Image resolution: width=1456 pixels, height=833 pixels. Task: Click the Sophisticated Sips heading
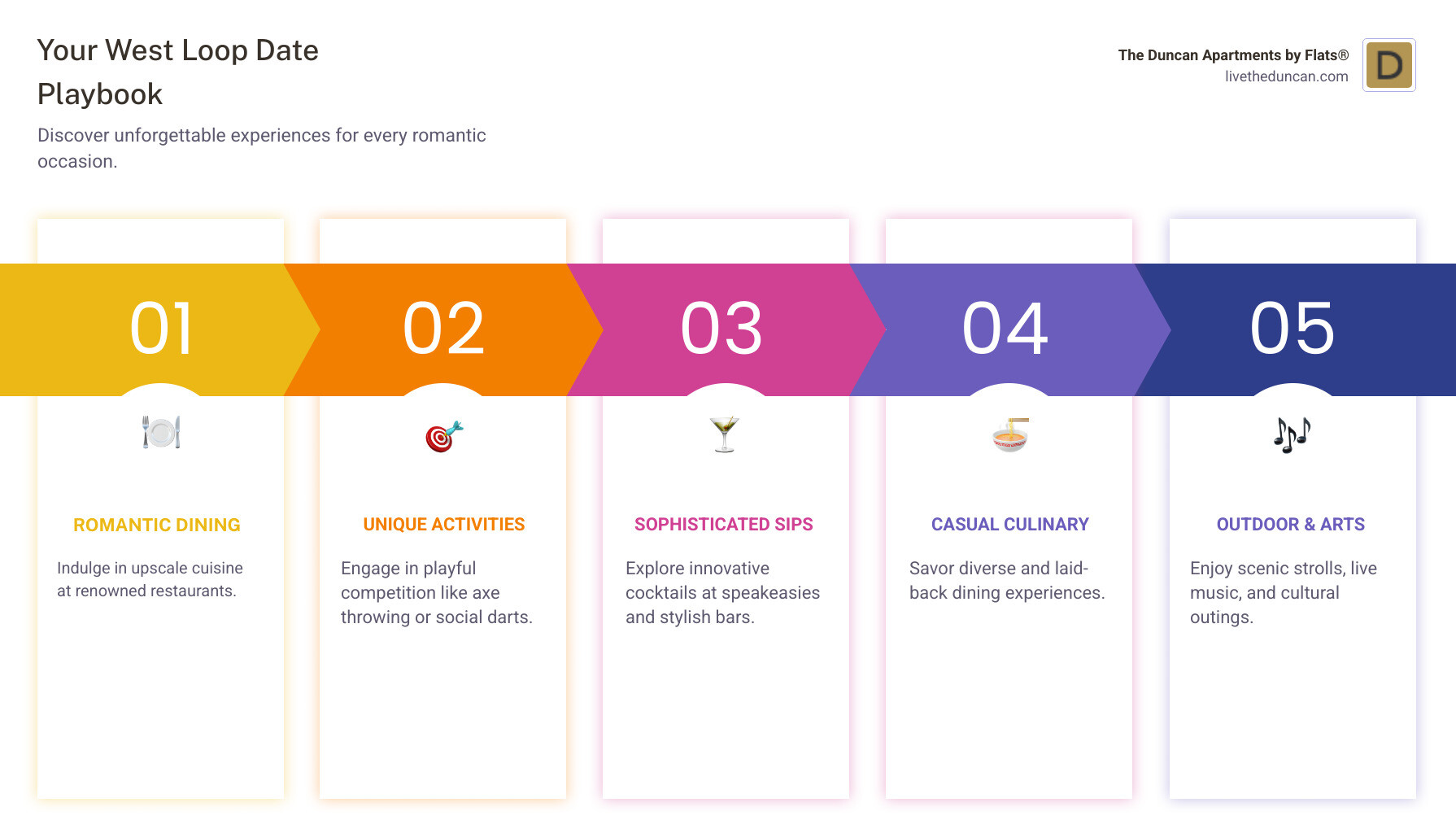(x=724, y=525)
